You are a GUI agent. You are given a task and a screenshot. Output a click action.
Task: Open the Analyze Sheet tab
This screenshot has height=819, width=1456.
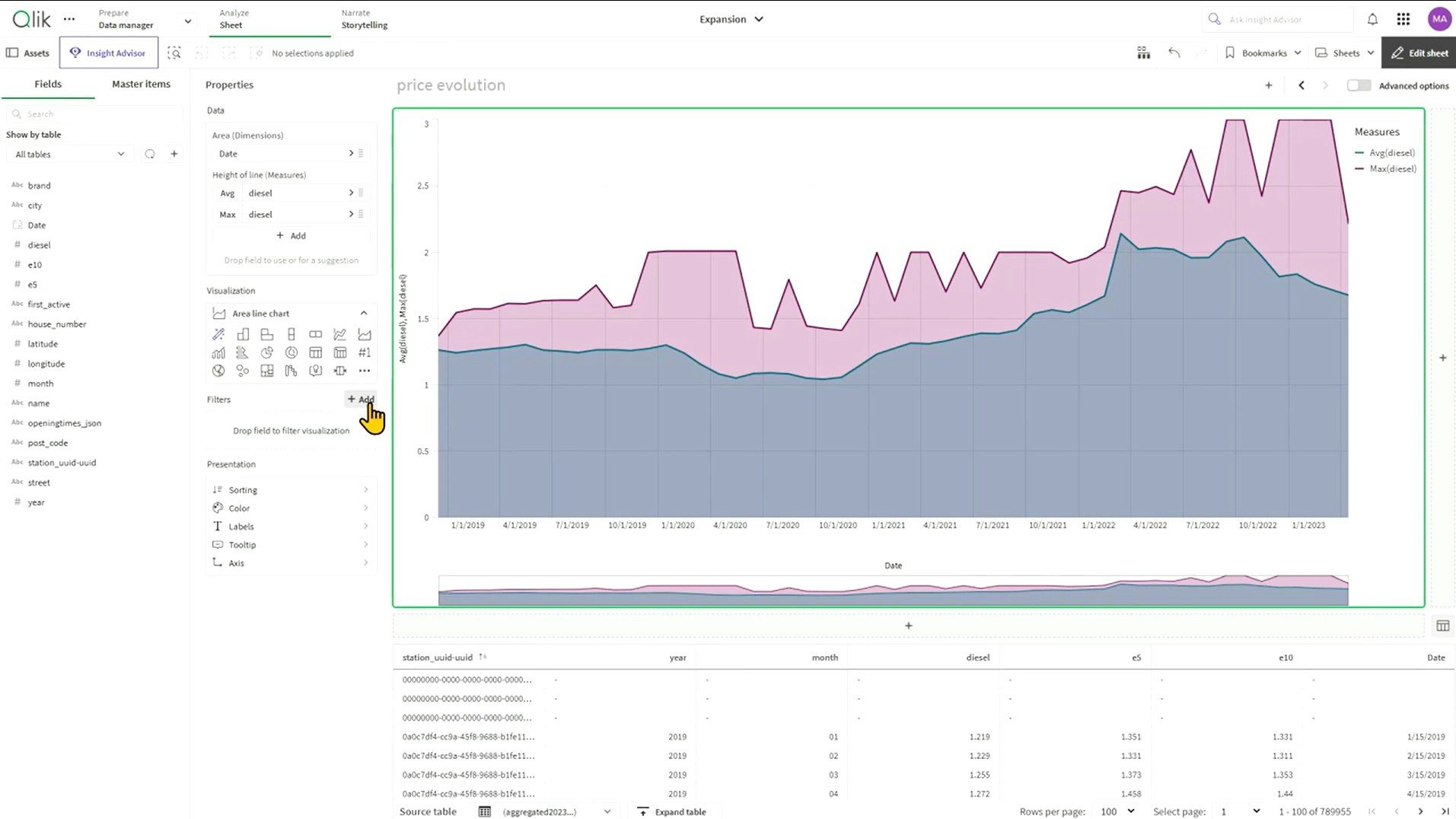coord(269,19)
